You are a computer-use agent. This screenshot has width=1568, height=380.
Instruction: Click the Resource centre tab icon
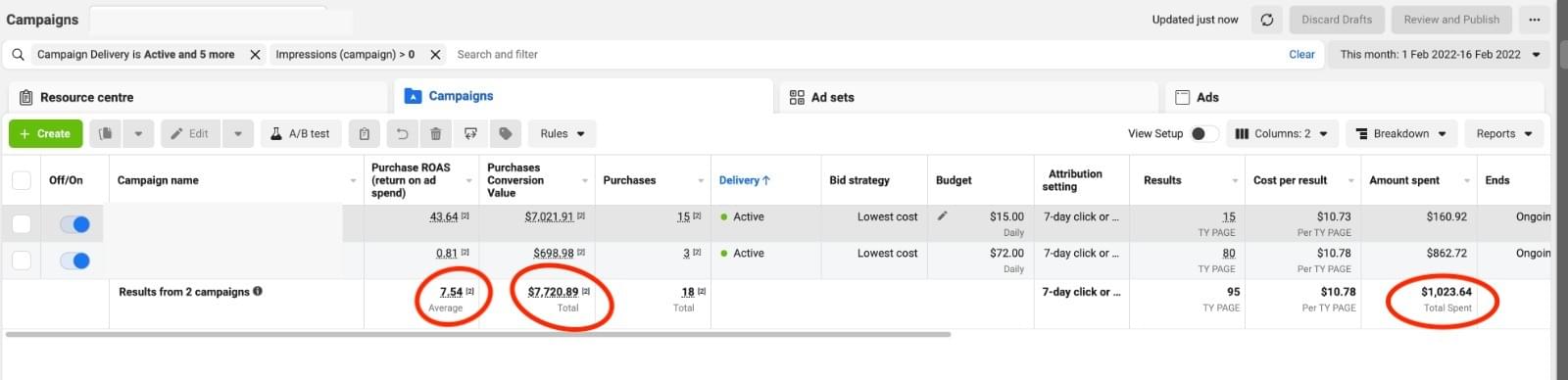tap(26, 97)
